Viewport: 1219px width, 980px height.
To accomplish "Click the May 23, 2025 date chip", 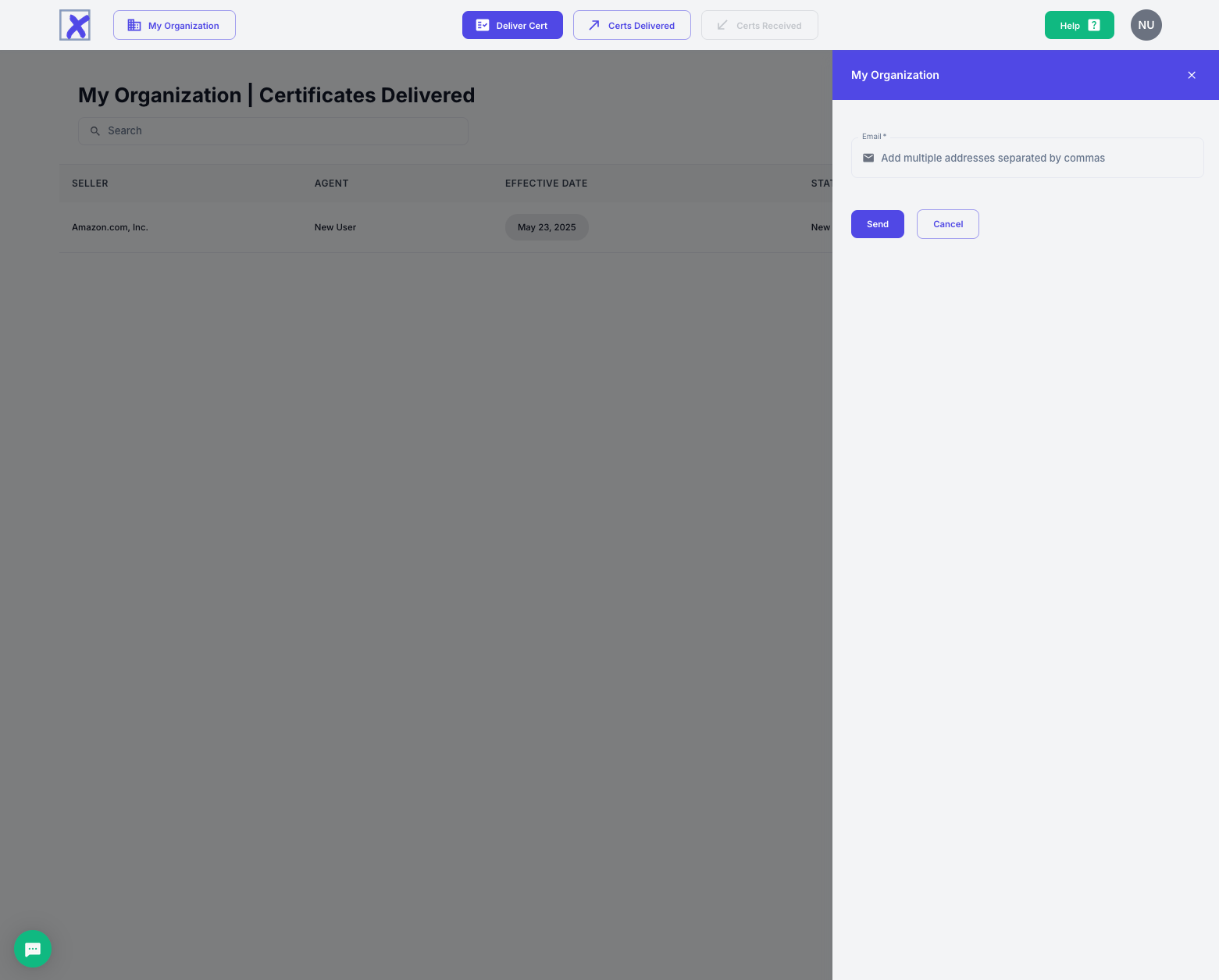I will click(547, 227).
